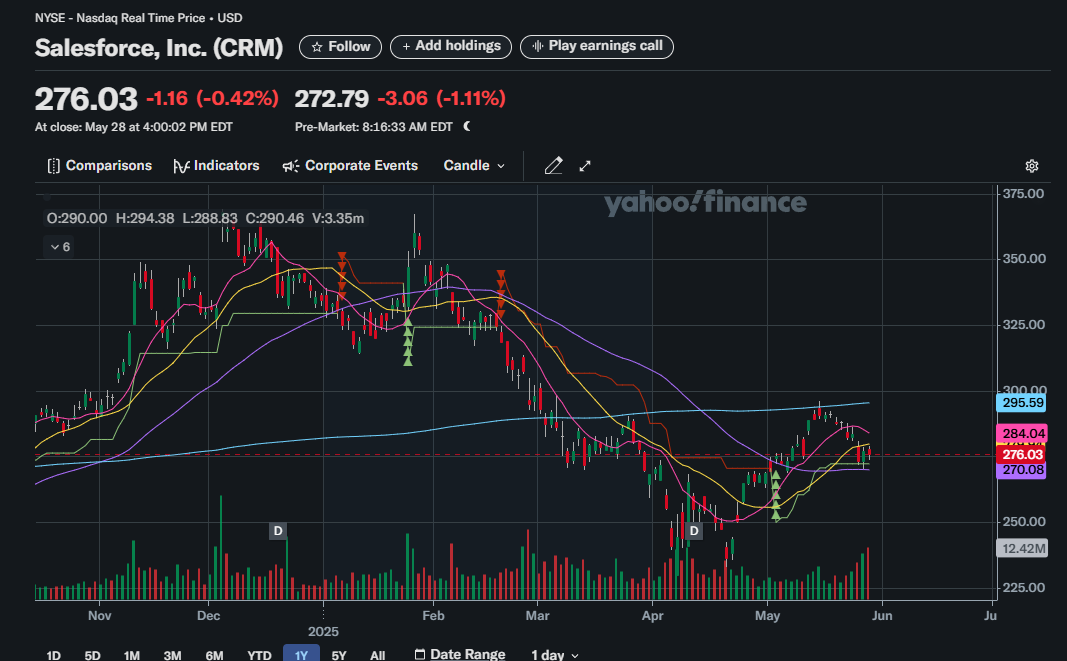Viewport: 1067px width, 661px height.
Task: Click the 295.59 blue price label
Action: pos(1022,403)
